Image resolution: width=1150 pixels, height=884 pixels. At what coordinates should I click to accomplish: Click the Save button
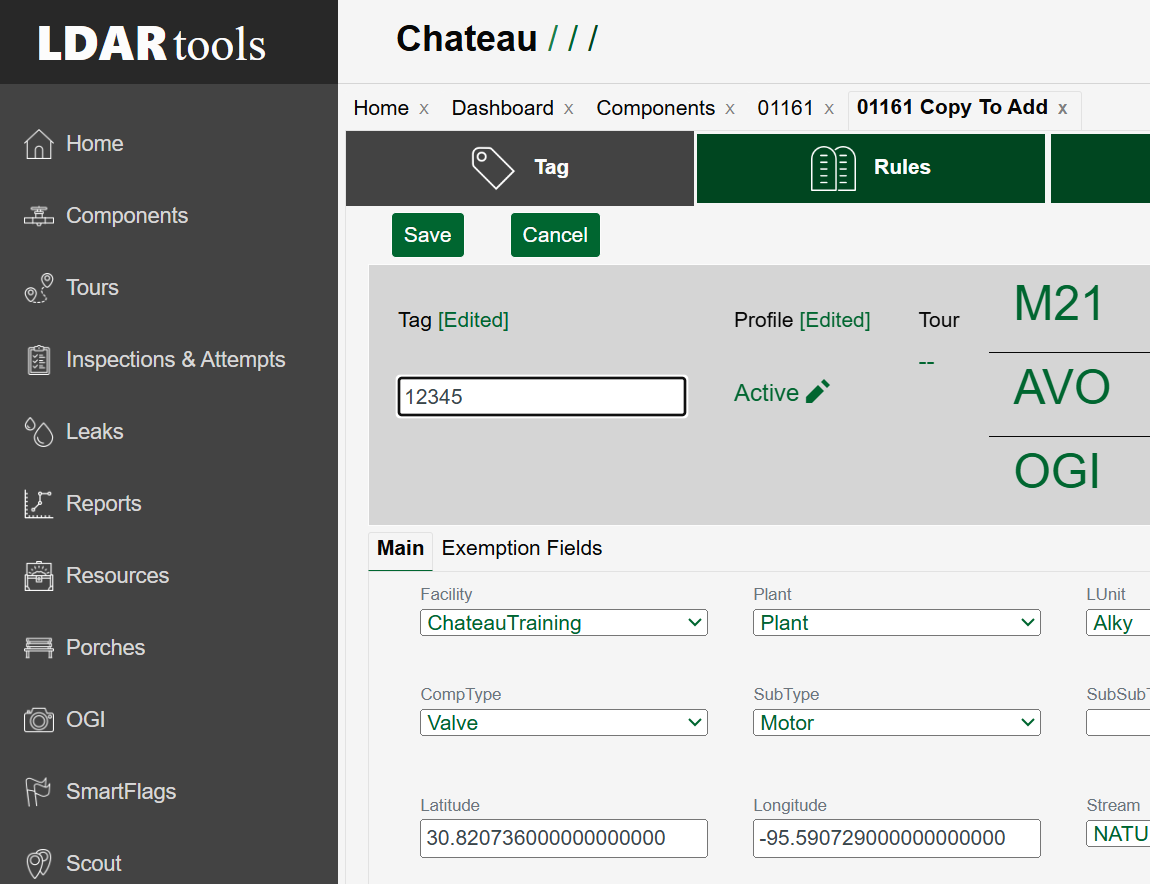pos(428,235)
